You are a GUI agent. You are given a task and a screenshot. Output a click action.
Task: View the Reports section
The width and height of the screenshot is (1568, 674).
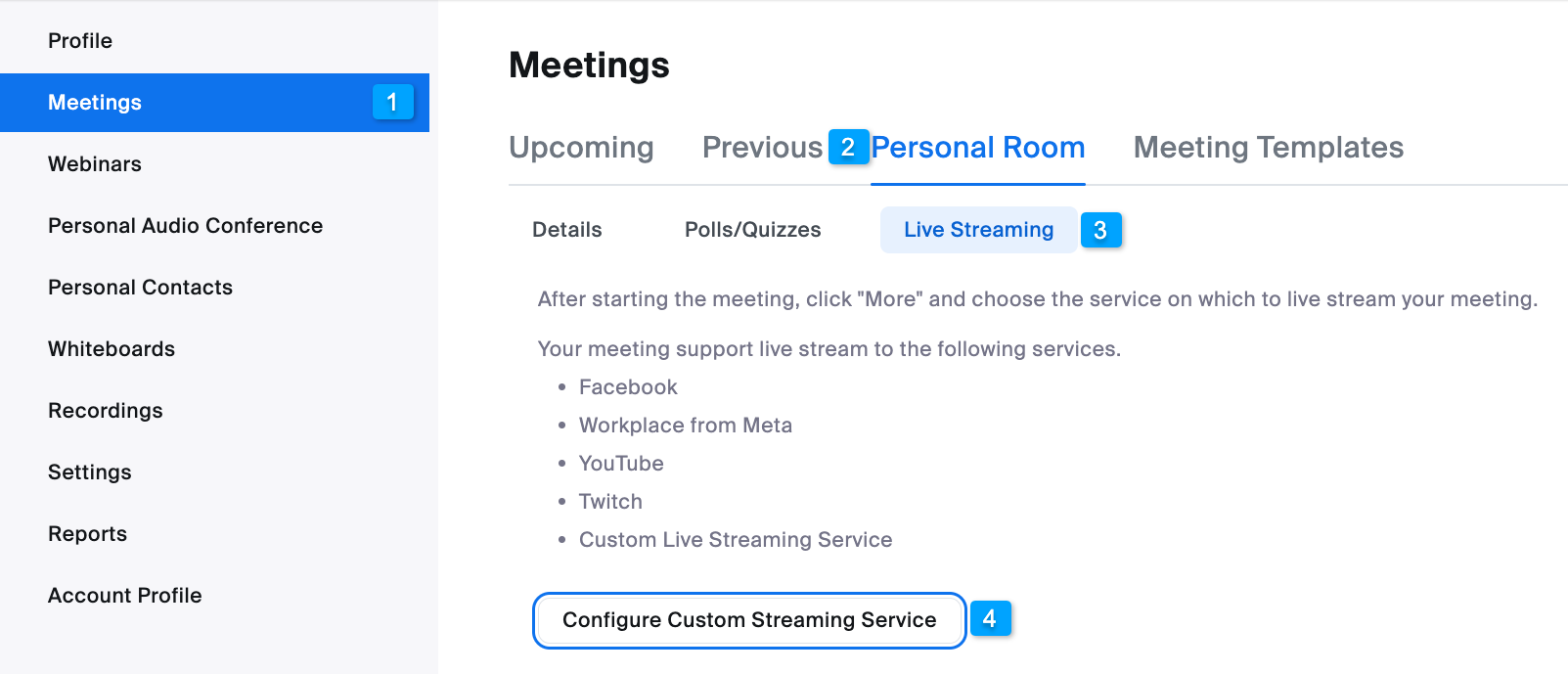pyautogui.click(x=87, y=533)
